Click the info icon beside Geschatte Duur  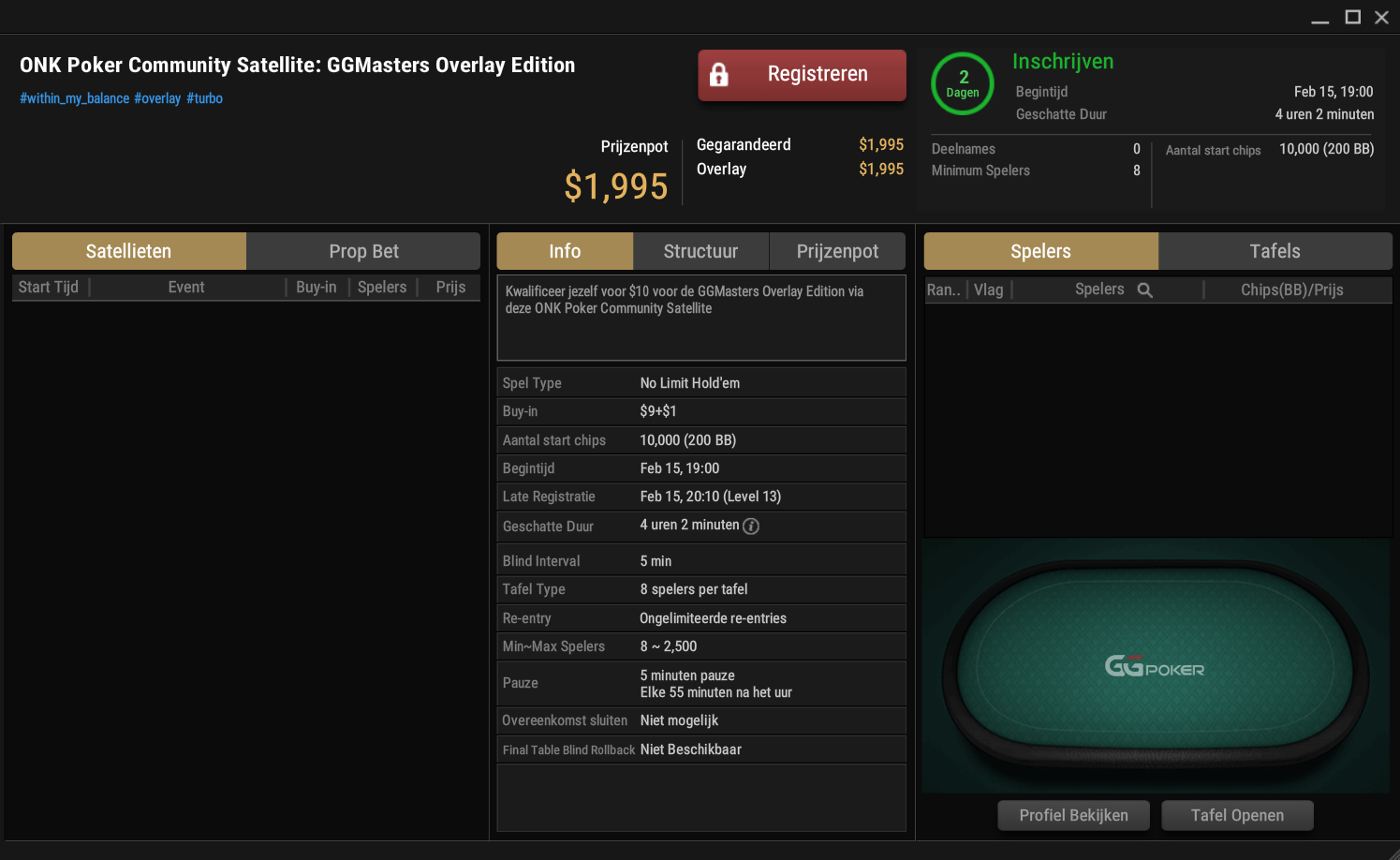point(751,526)
